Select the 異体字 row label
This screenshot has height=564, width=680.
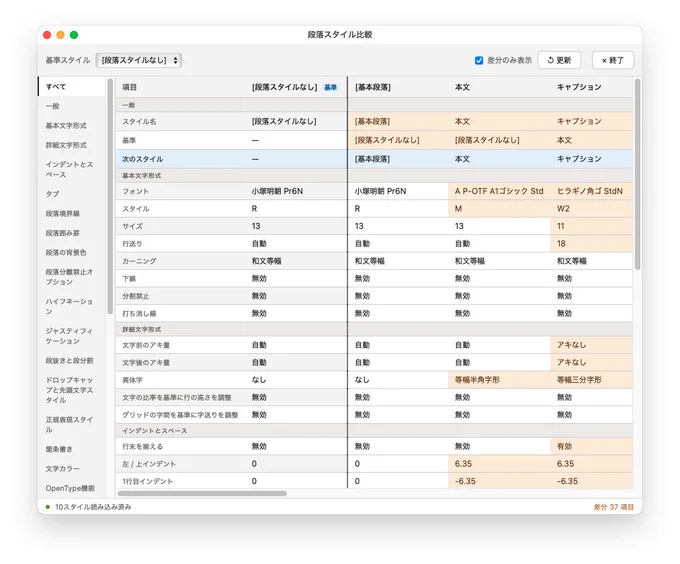[132, 380]
